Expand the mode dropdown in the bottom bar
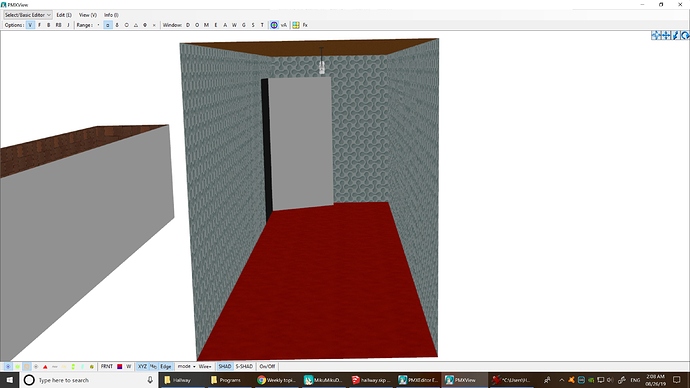 [187, 366]
